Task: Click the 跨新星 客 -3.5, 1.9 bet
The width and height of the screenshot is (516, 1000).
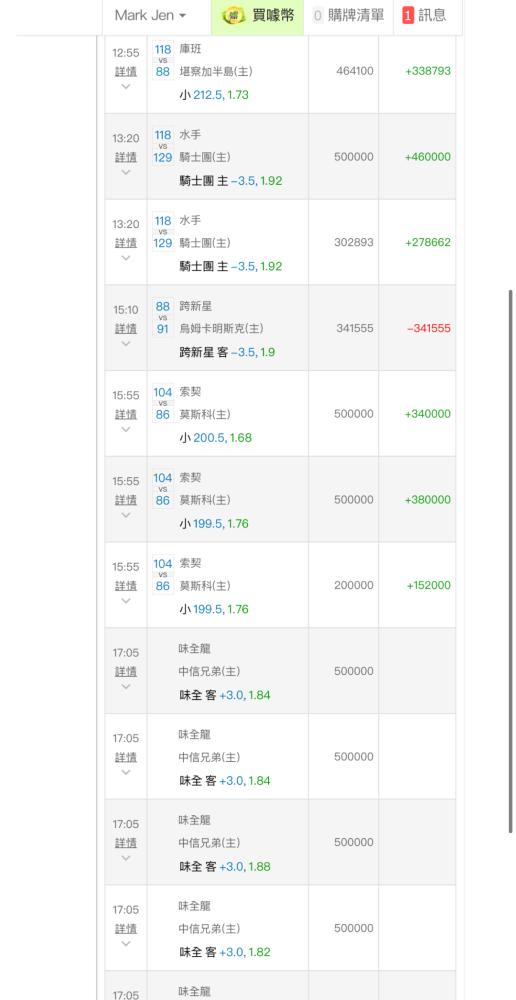Action: 227,352
